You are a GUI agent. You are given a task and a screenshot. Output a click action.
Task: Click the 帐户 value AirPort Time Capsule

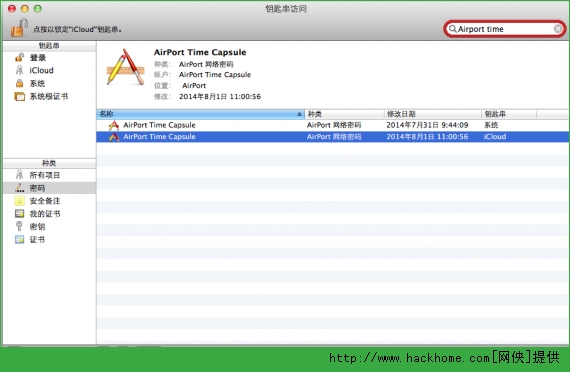pos(215,75)
